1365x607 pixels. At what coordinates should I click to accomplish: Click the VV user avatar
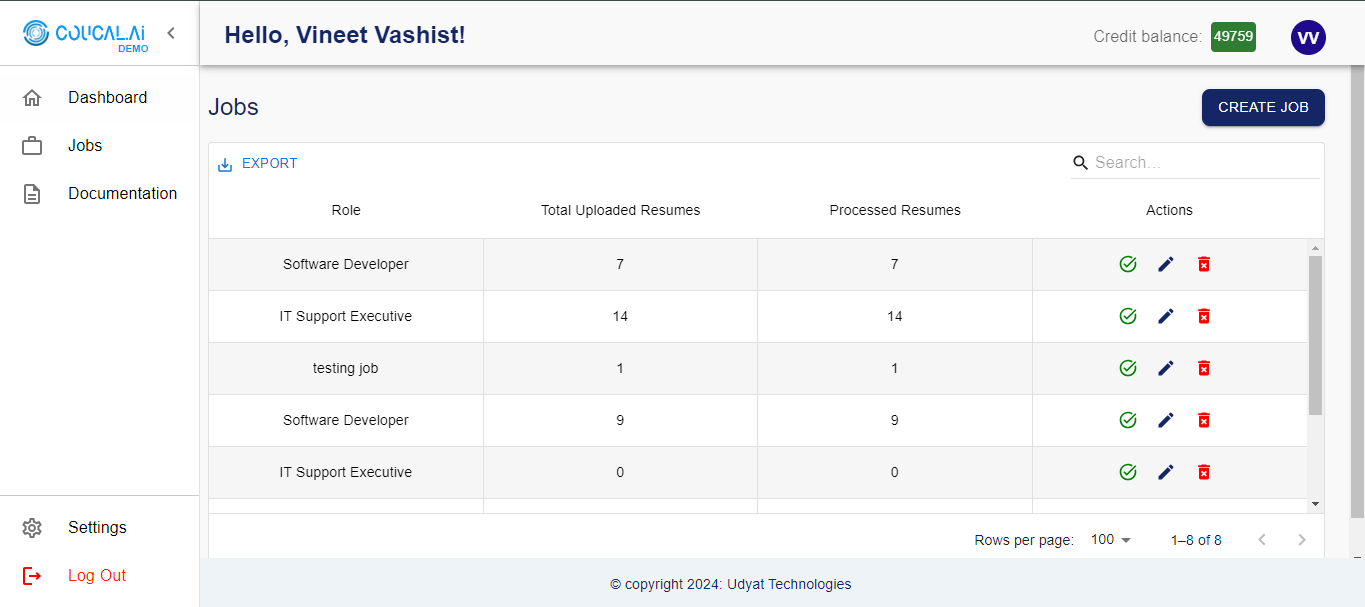click(x=1308, y=38)
